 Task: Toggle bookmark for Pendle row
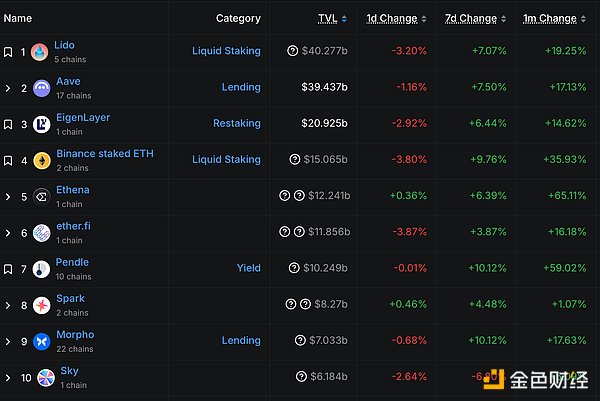pos(8,268)
